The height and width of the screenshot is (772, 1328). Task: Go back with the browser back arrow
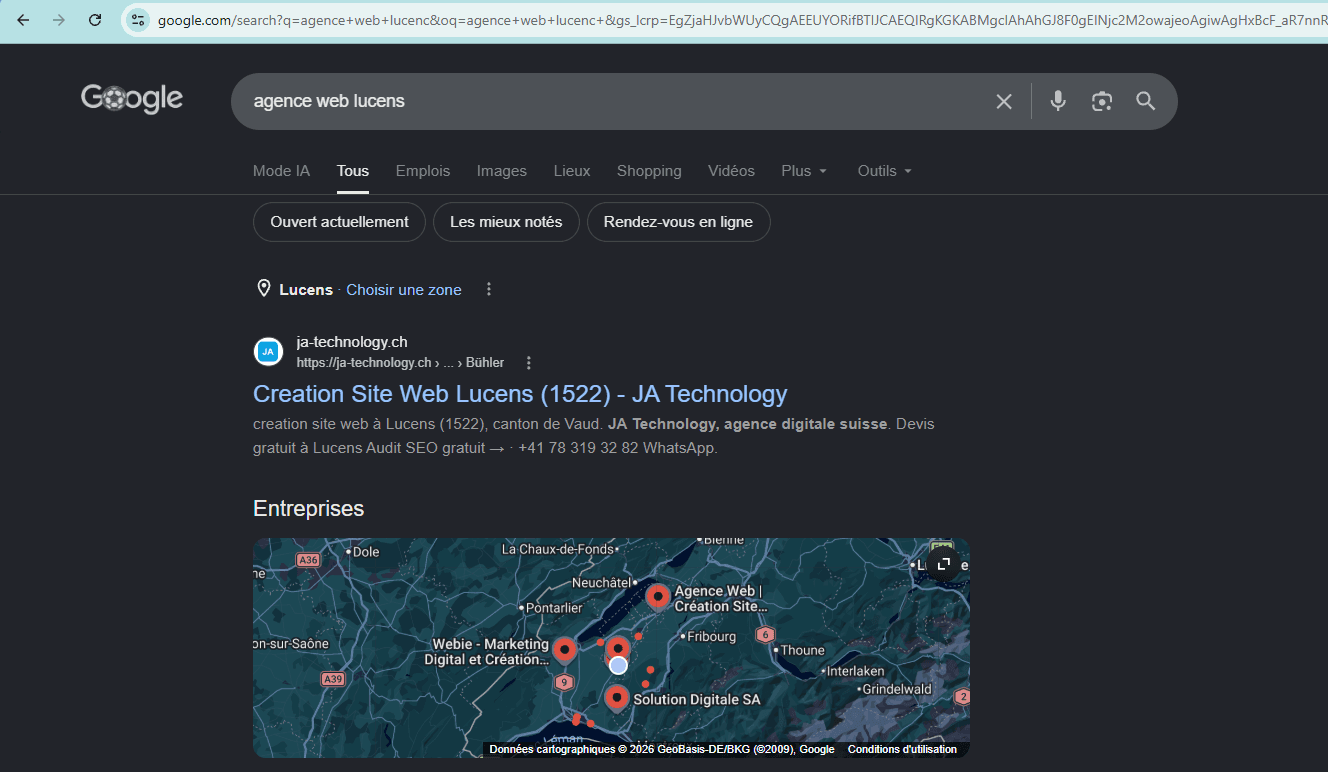(23, 20)
